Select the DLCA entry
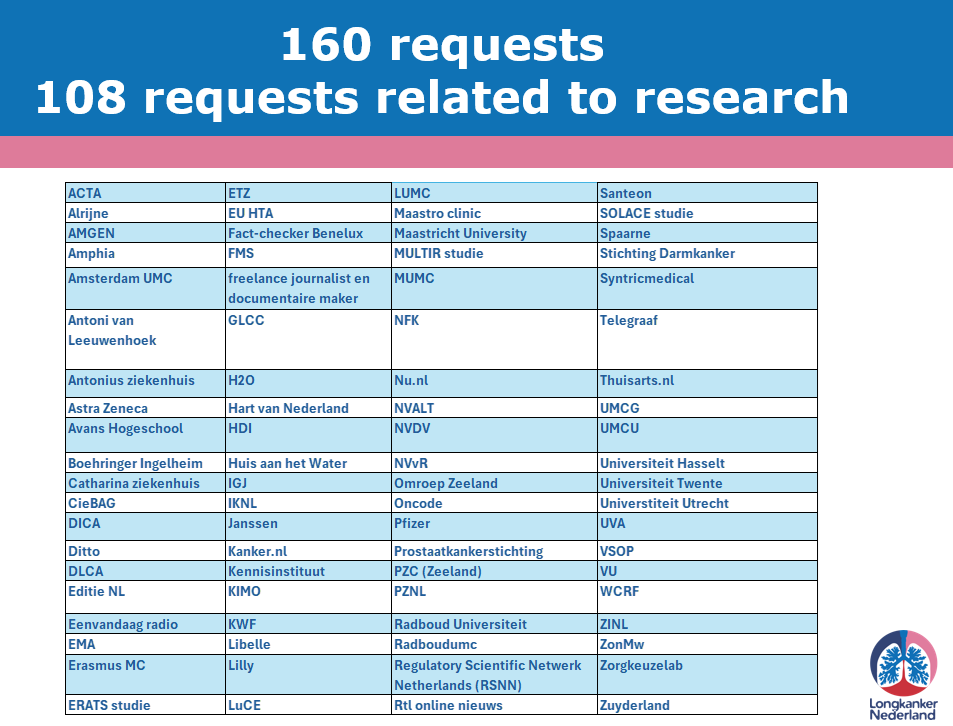Screen dimensions: 953x726 point(145,570)
